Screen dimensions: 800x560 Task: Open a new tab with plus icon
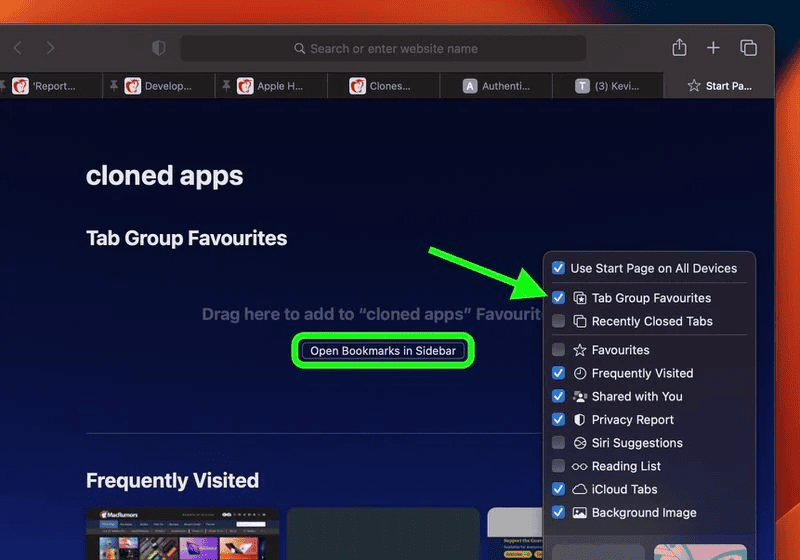[713, 48]
